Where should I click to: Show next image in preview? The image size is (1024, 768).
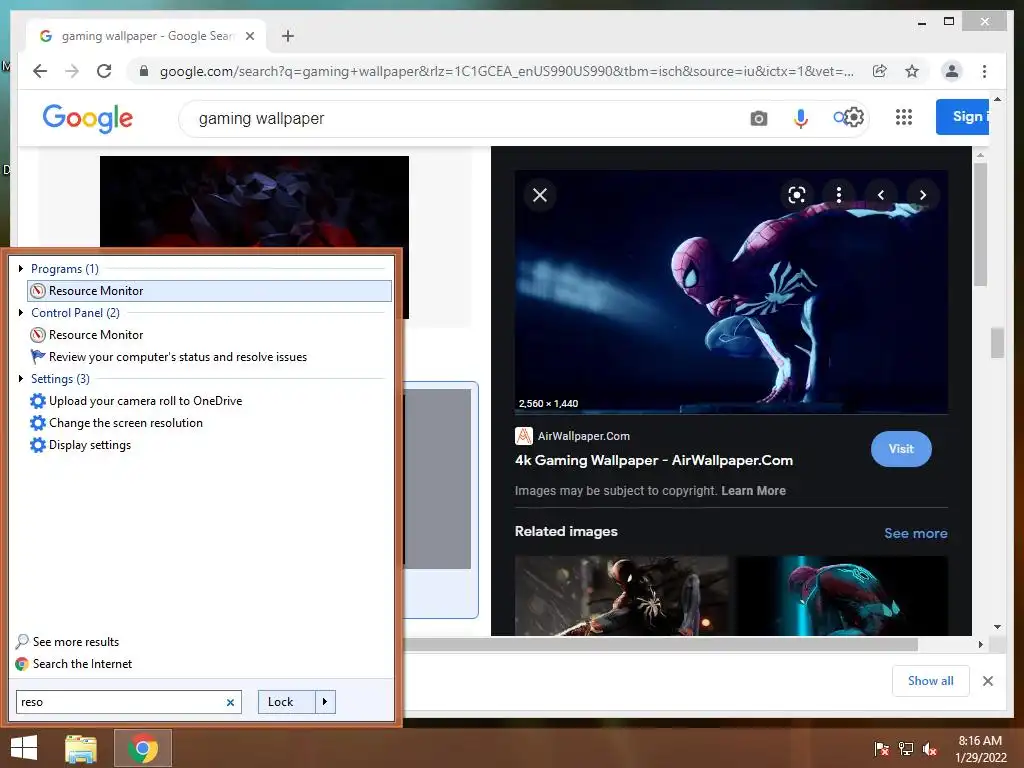click(x=922, y=195)
